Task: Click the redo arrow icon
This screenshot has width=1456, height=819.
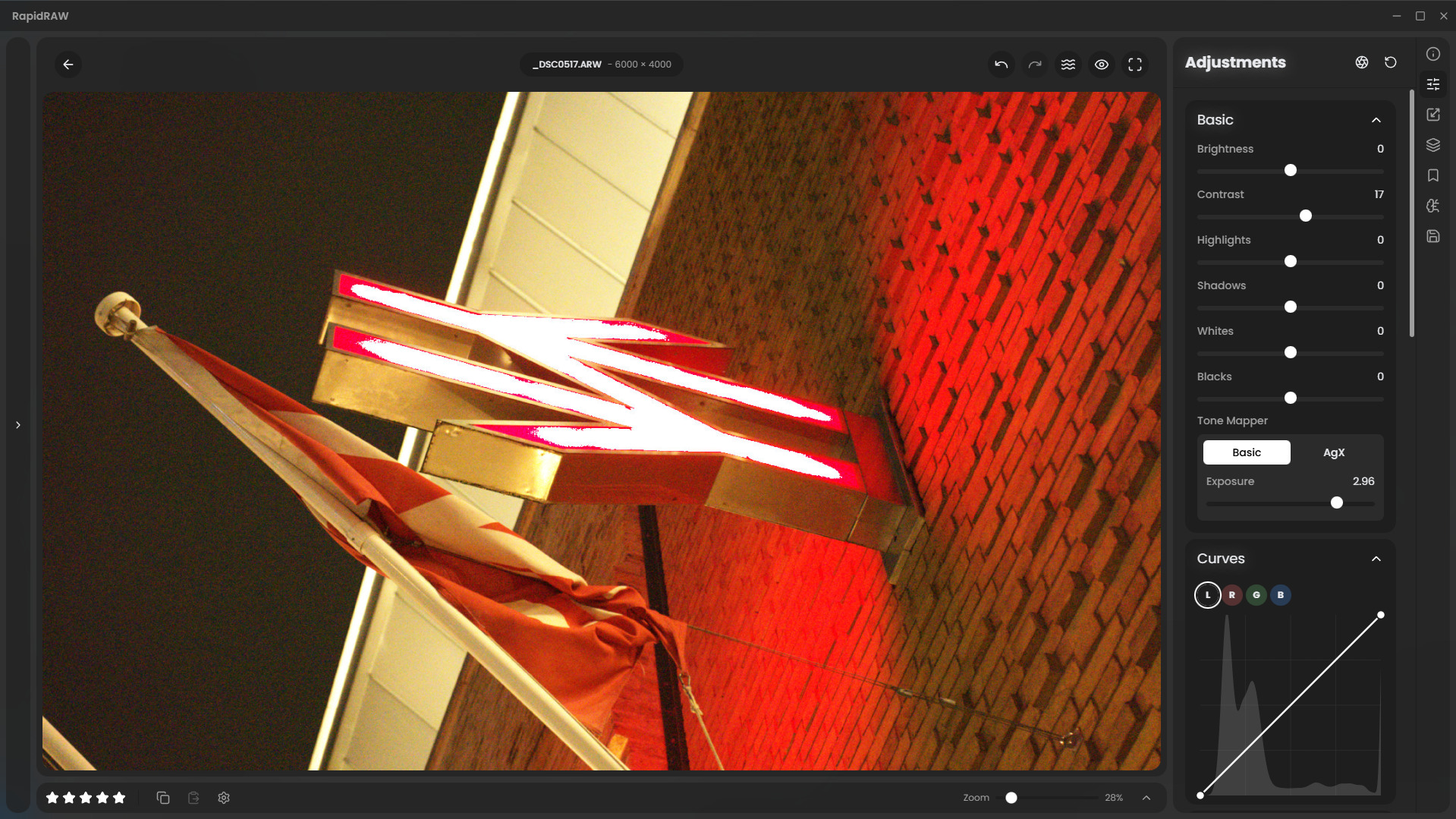Action: [x=1034, y=65]
